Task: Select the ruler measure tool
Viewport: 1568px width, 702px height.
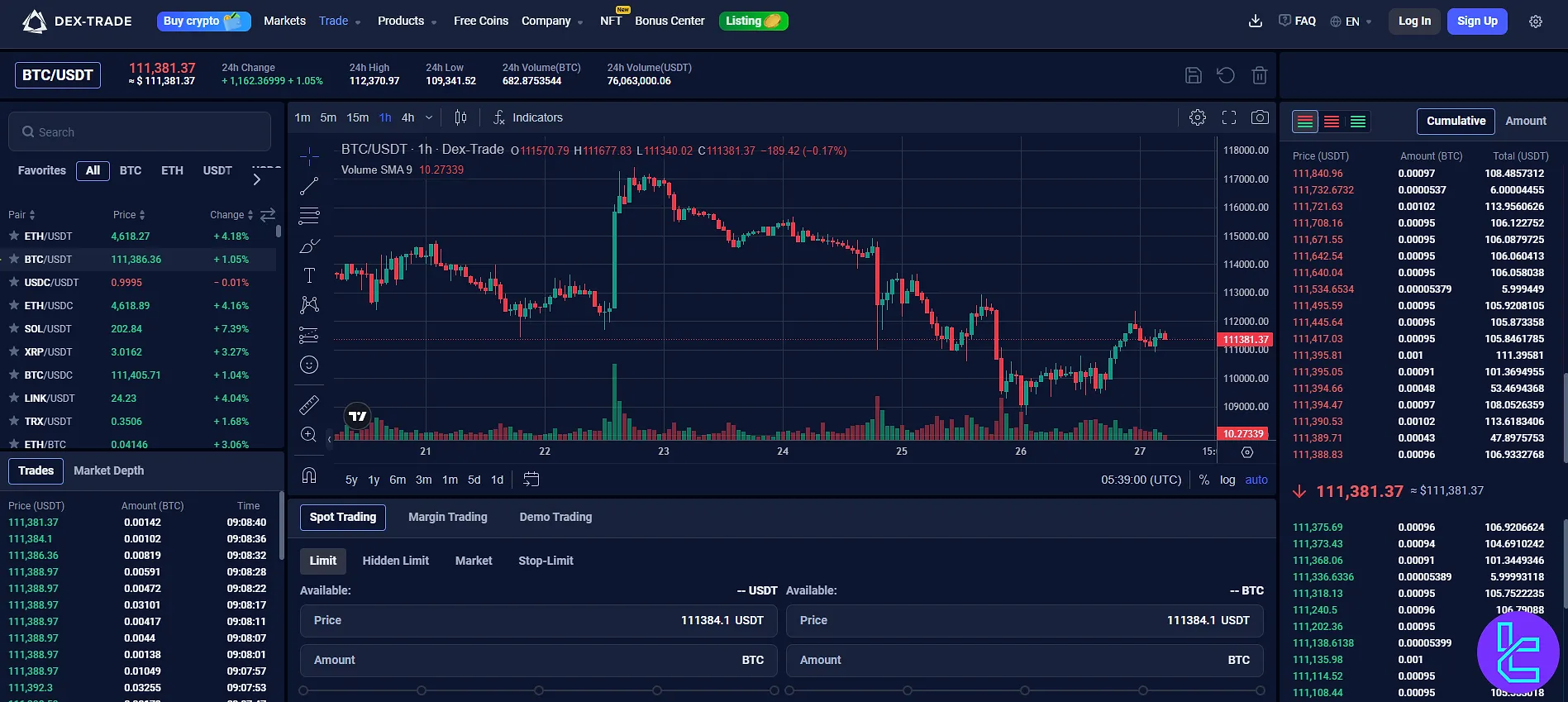Action: [309, 404]
